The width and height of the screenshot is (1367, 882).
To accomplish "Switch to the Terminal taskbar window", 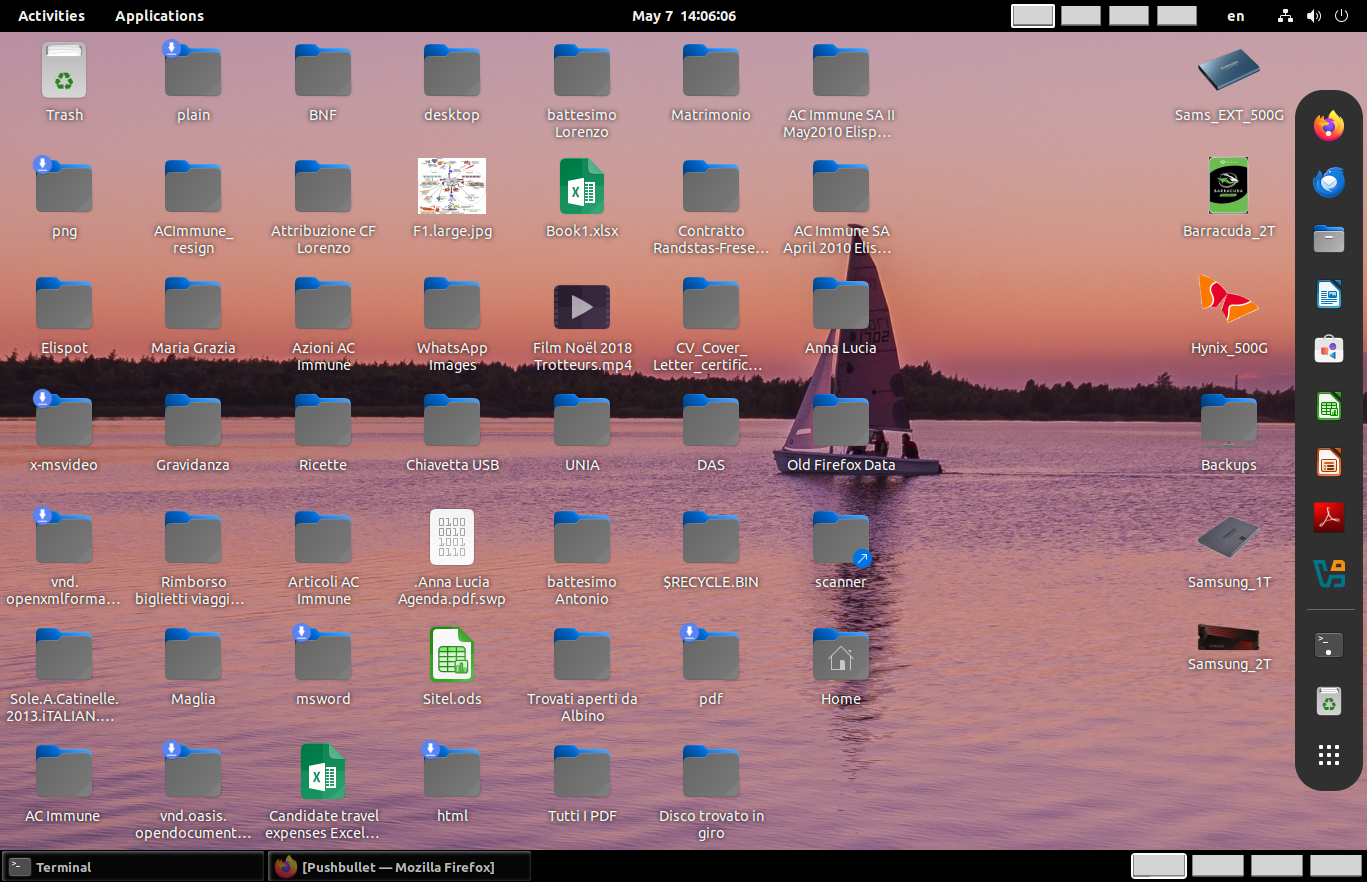I will 133,866.
